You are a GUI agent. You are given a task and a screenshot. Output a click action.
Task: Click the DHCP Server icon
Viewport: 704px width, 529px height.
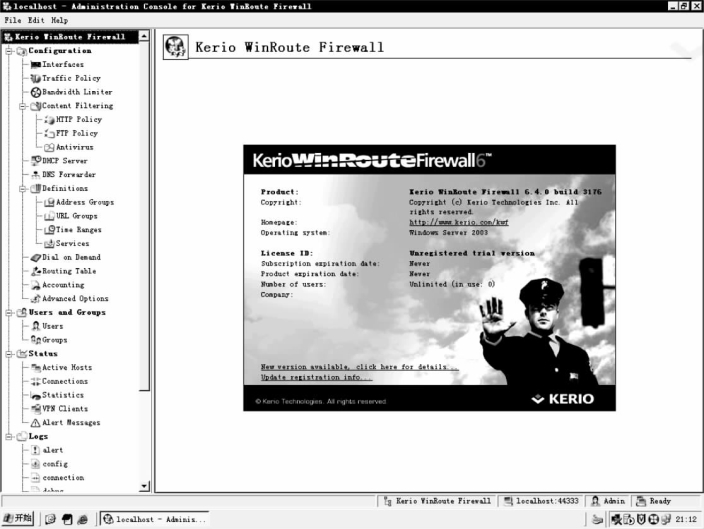tap(35, 161)
